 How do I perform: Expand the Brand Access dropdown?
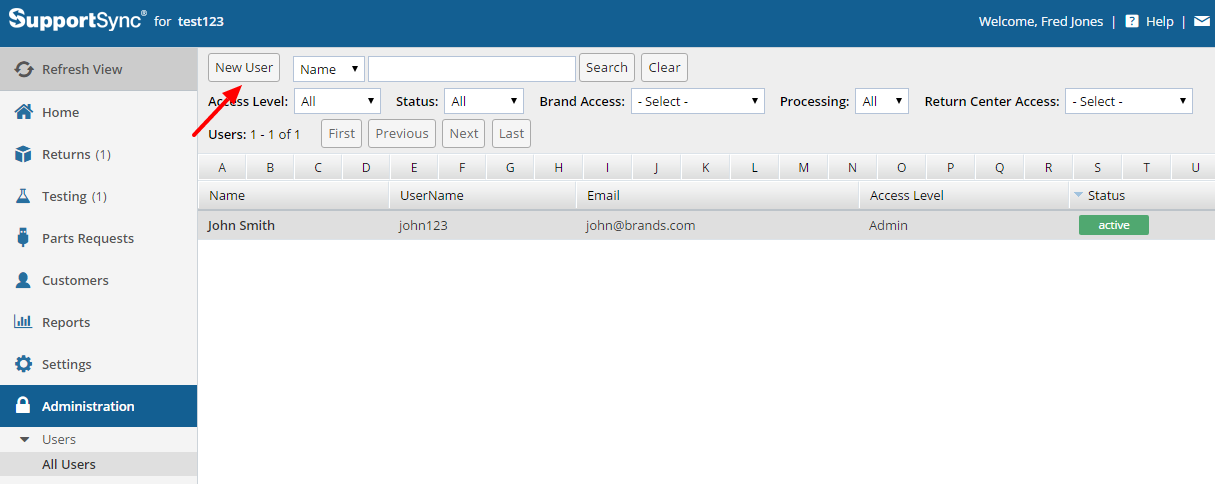click(x=697, y=101)
